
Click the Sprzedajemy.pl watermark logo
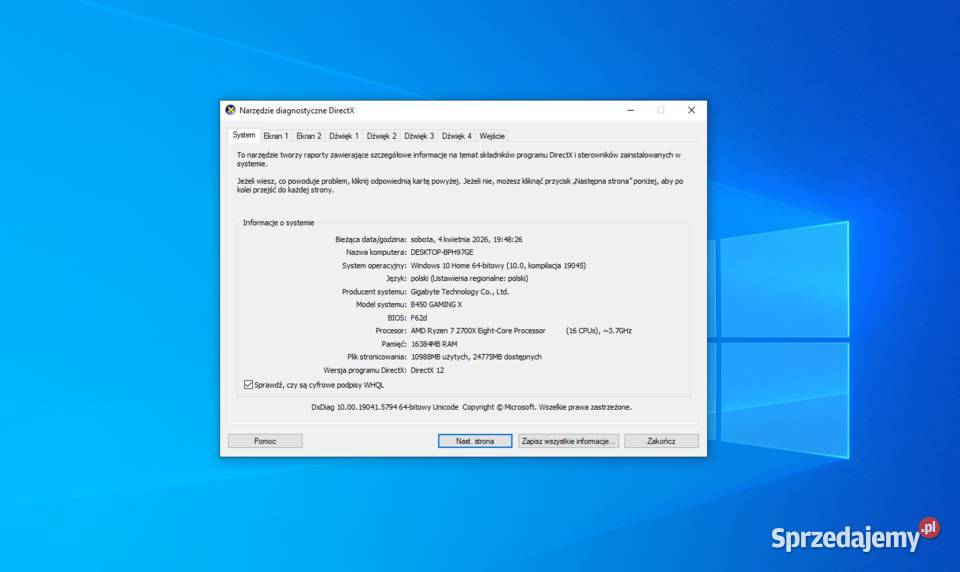[855, 536]
